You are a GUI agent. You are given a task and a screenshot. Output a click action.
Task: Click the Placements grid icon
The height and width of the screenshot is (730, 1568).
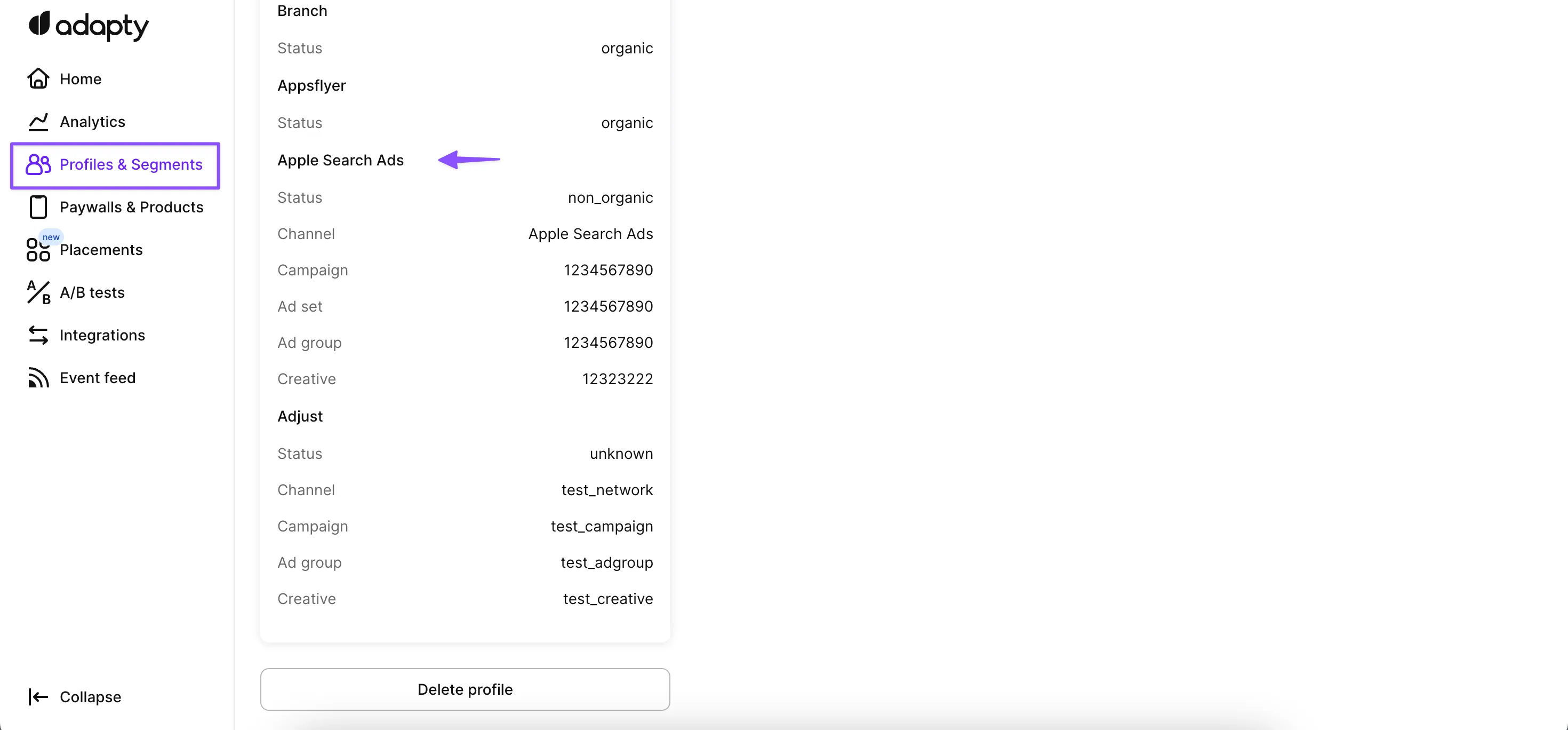click(38, 250)
